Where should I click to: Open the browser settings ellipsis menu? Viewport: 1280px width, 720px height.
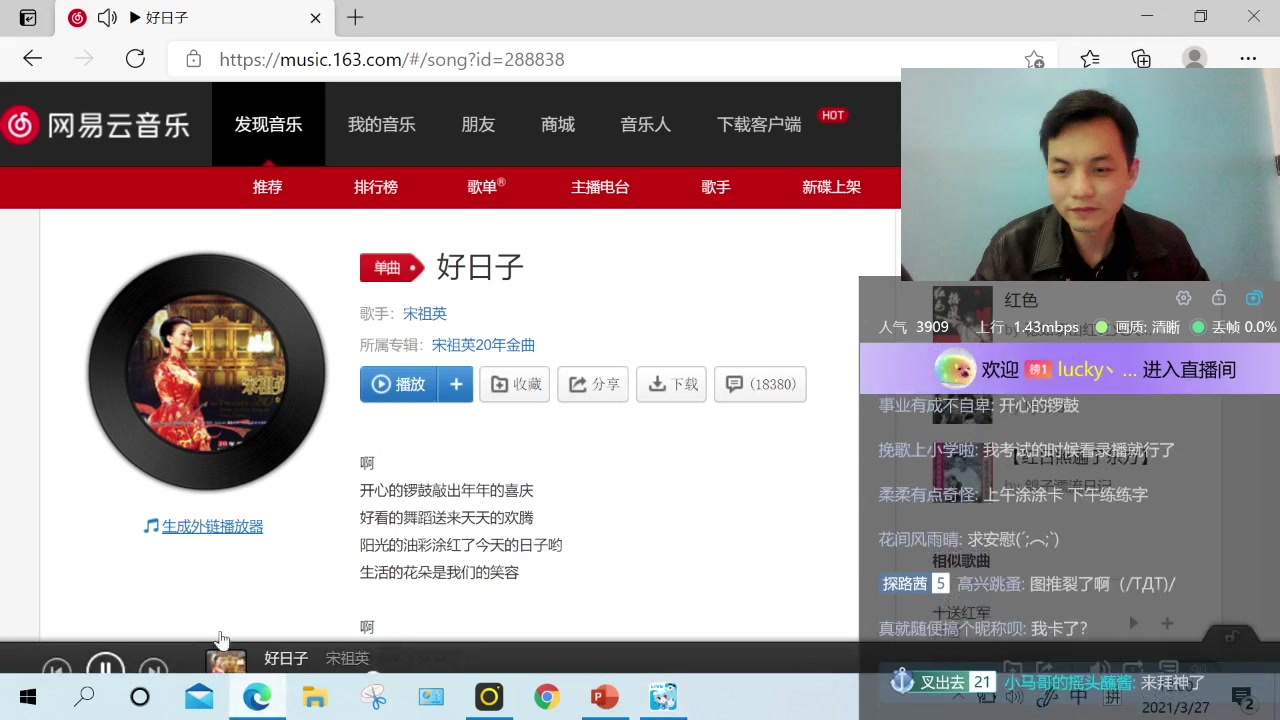click(1248, 59)
